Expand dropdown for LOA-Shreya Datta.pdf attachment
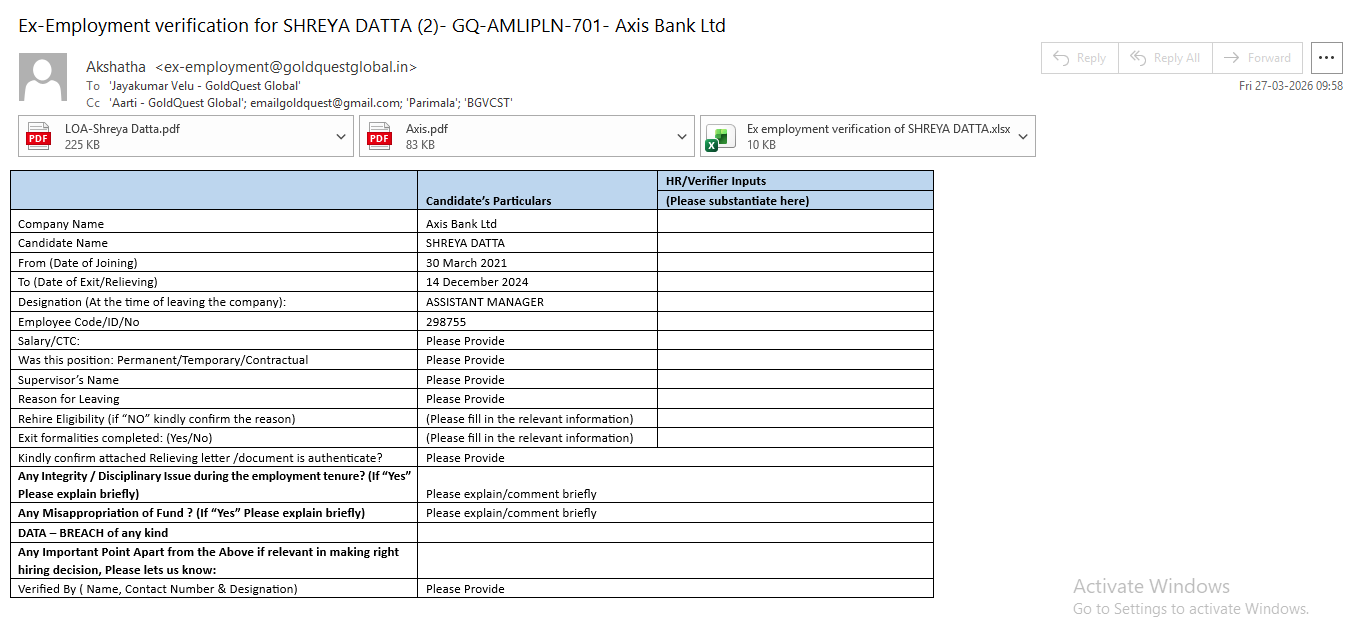 (x=341, y=136)
